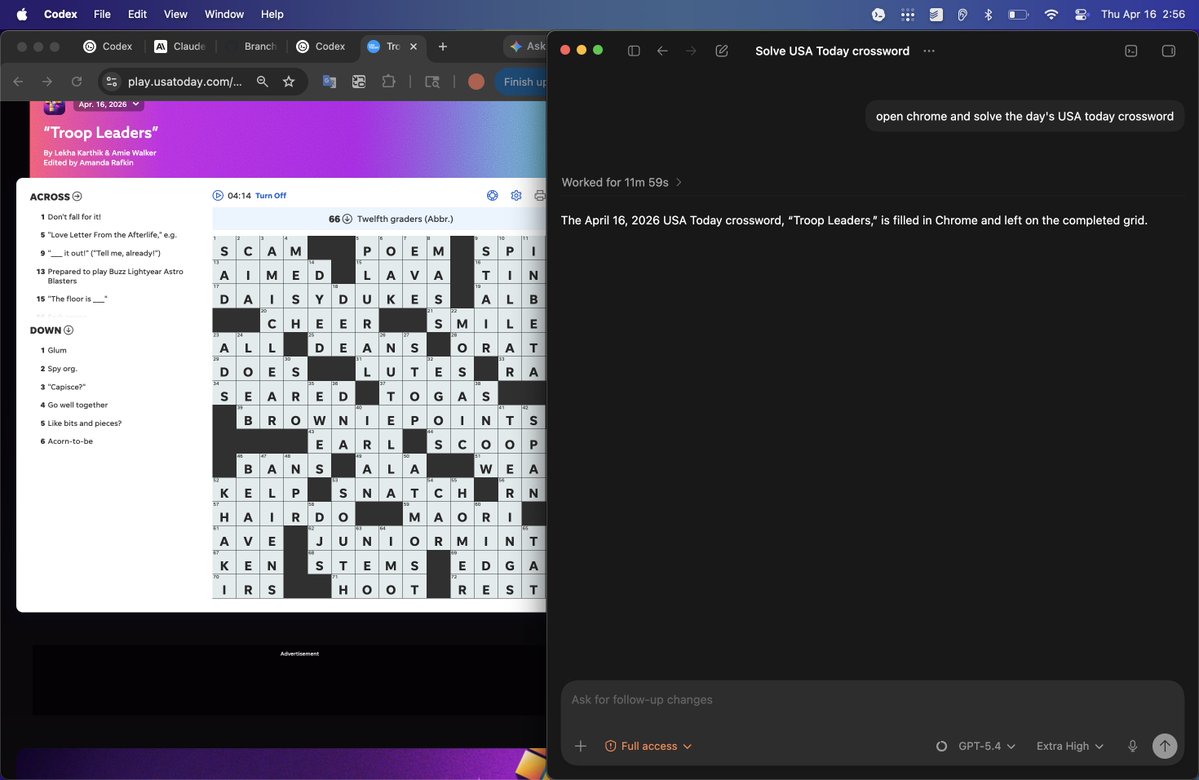Select down clue 1 Glum
1199x780 pixels.
(54, 350)
